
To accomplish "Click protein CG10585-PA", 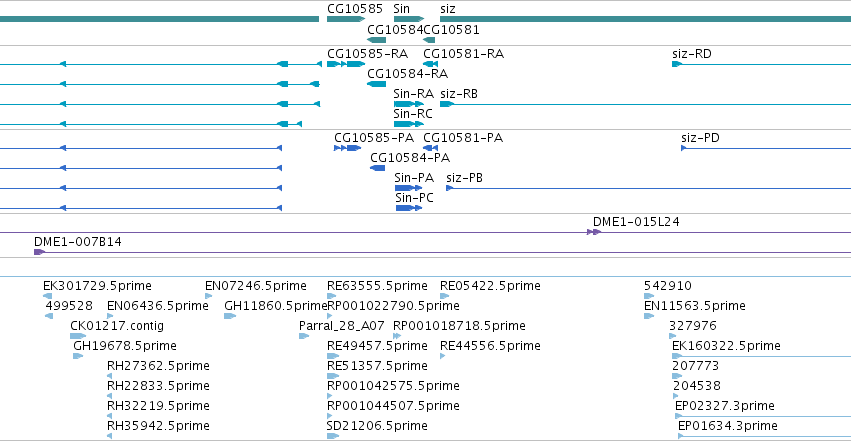I will tap(347, 148).
